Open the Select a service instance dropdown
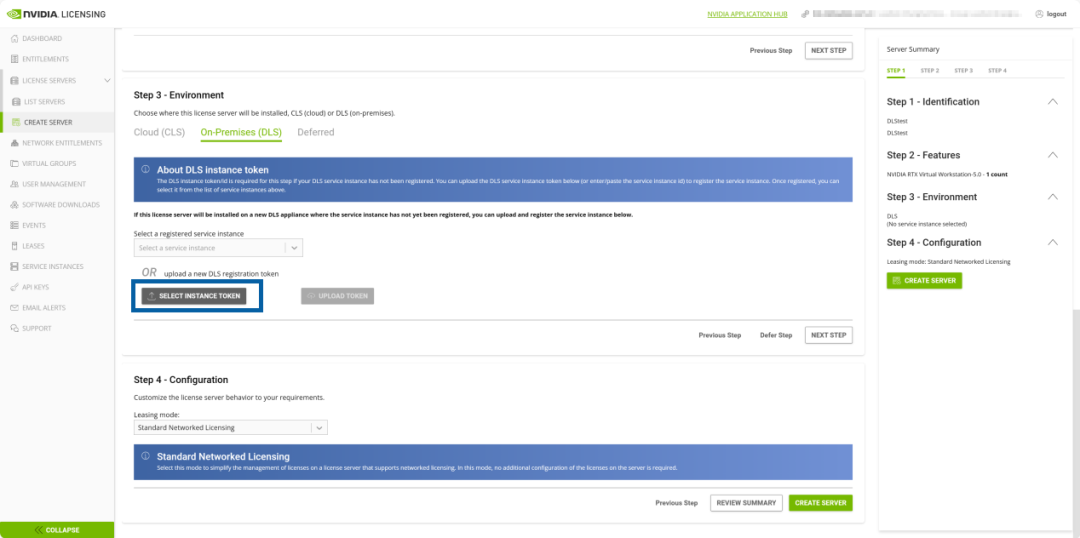This screenshot has height=538, width=1080. [x=218, y=248]
